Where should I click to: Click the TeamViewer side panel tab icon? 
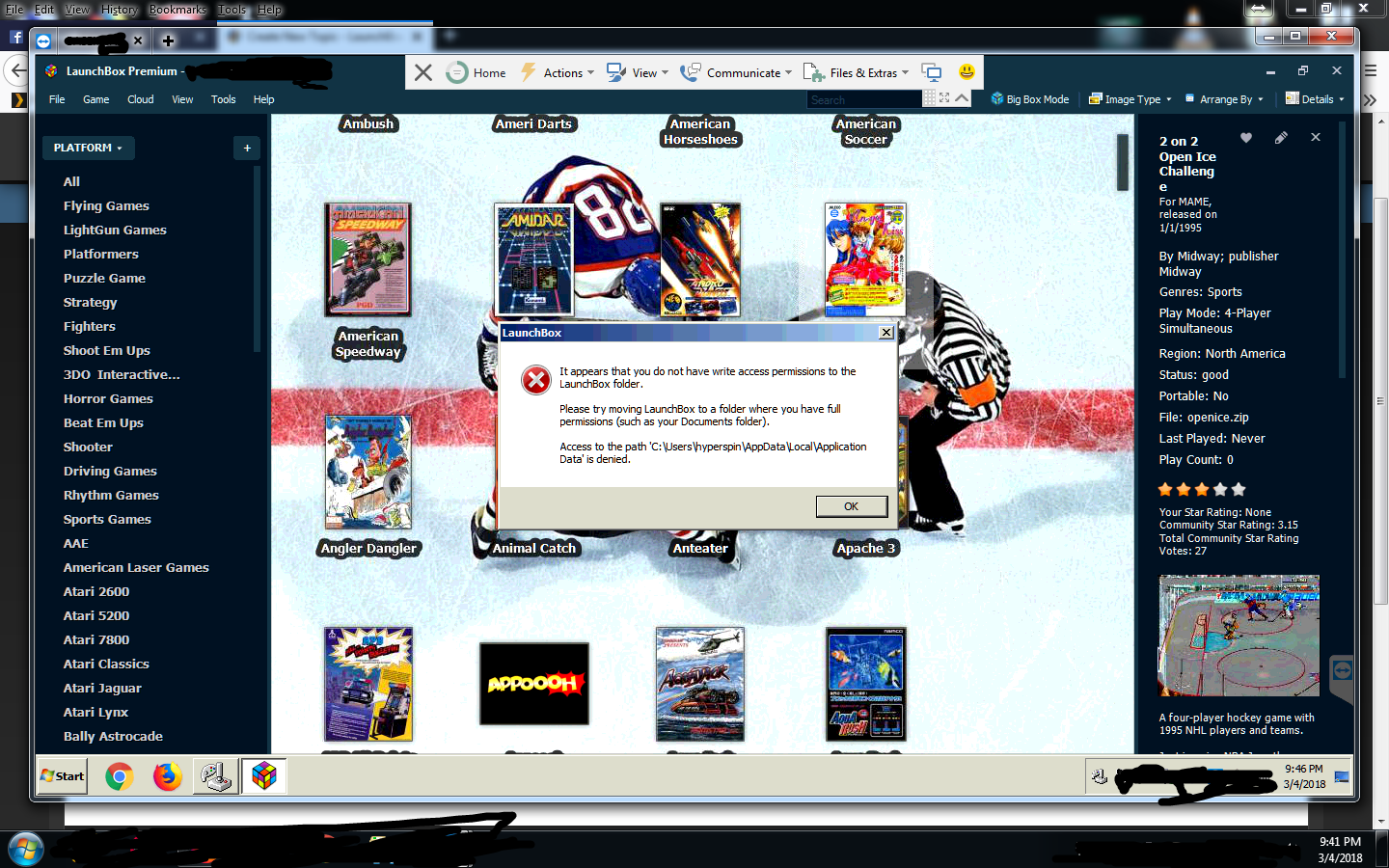tap(1342, 669)
